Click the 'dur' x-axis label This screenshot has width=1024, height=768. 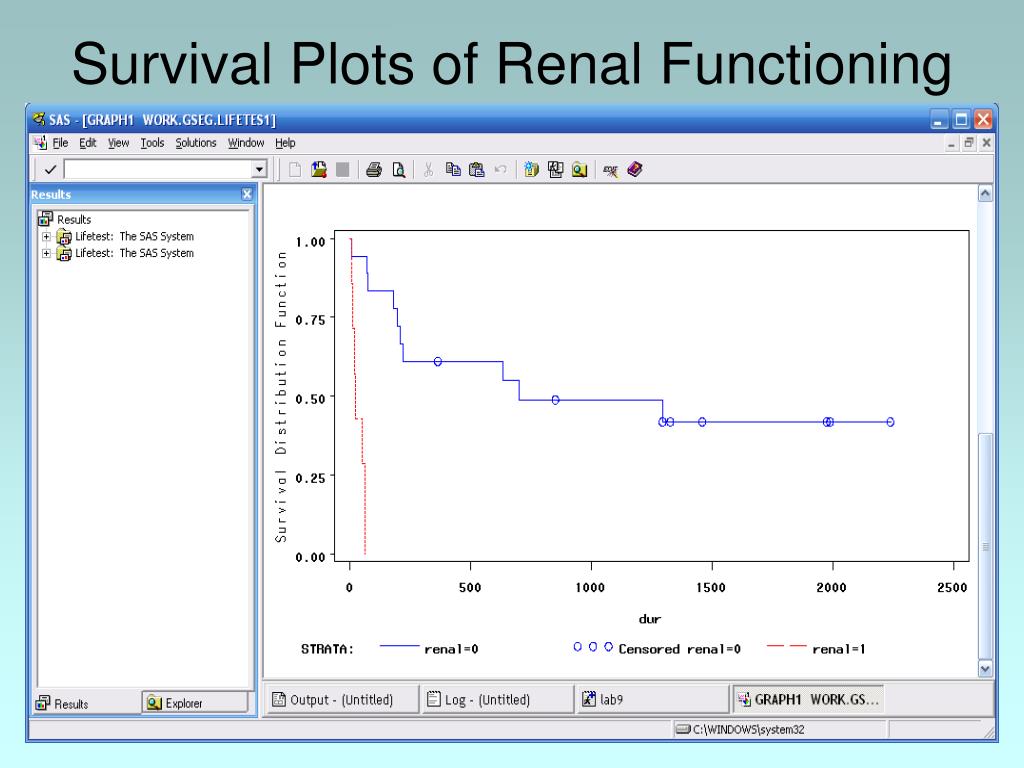click(650, 619)
